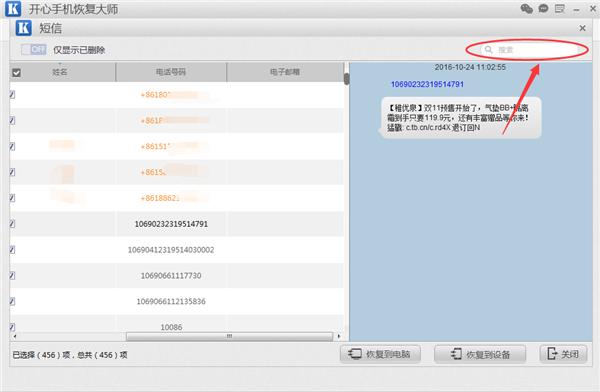Uncheck the row with +8615 blurred number

[12, 172]
